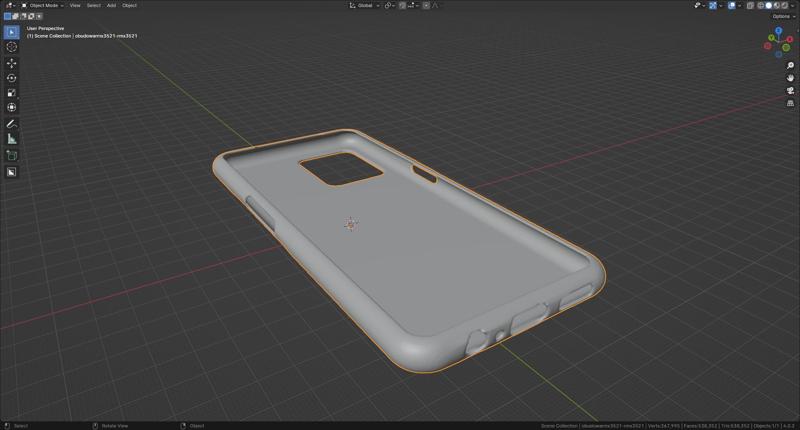Select the Add Cube tool
Screen dimensions: 800x430
[11, 155]
